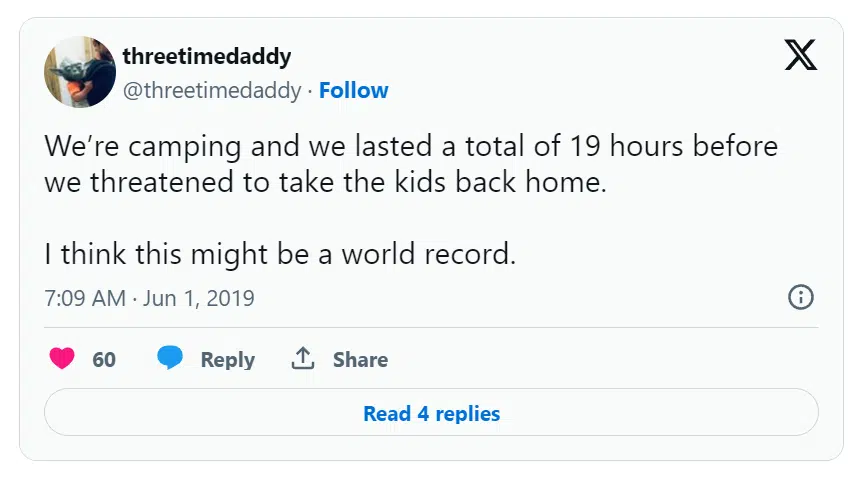Open Read 4 replies
This screenshot has height=477, width=857.
coord(431,413)
